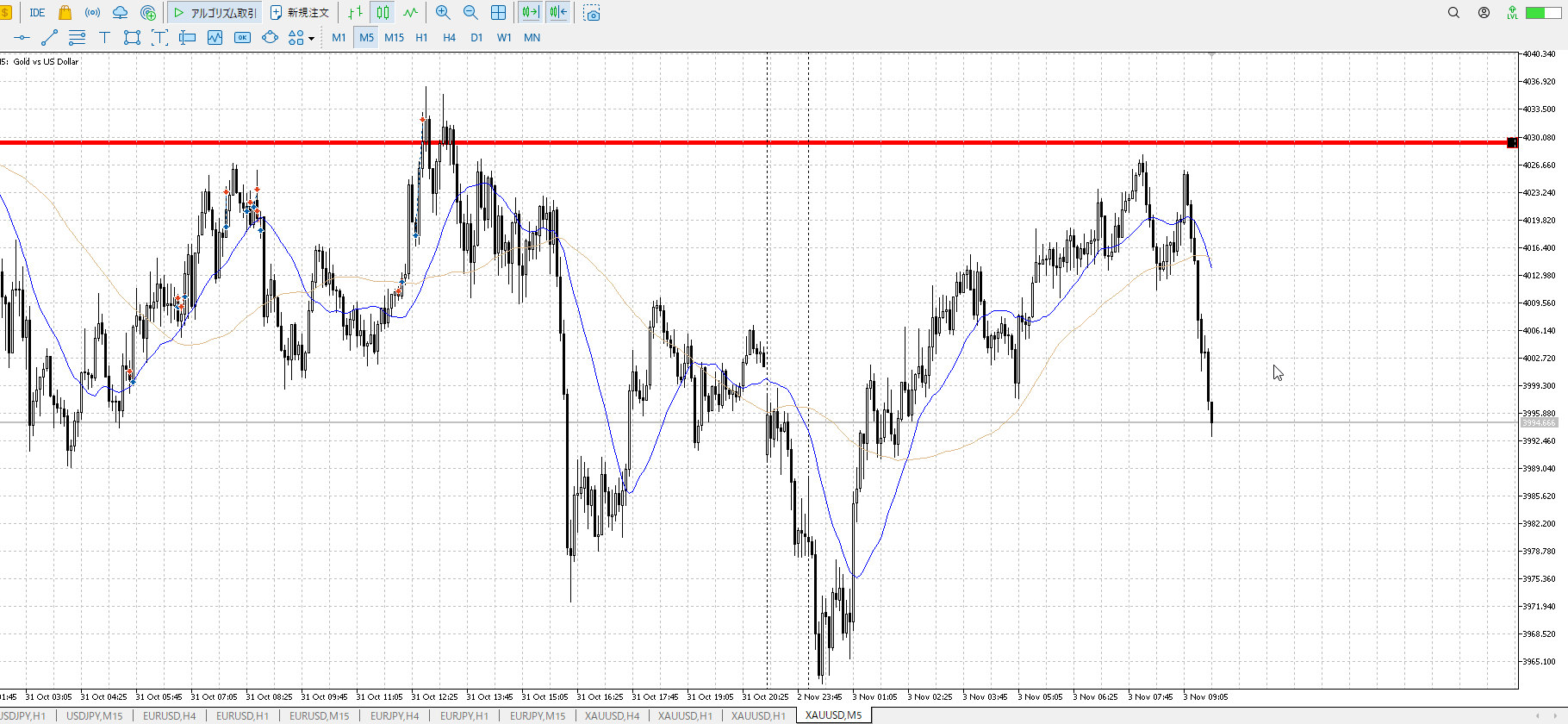Open the search magnifier in top right
Screen dimensions: 1568x724
(1453, 13)
